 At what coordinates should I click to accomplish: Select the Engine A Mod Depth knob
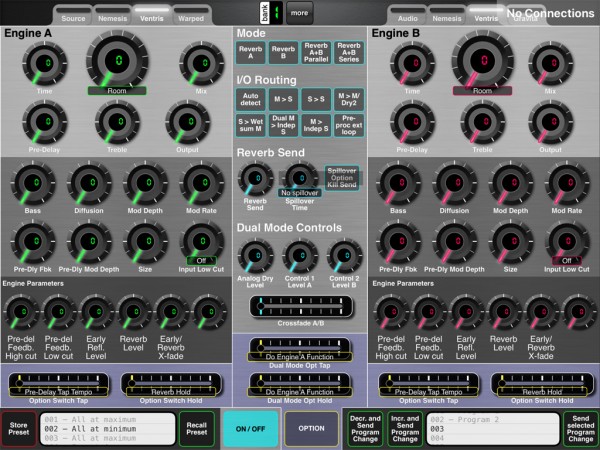pyautogui.click(x=145, y=183)
